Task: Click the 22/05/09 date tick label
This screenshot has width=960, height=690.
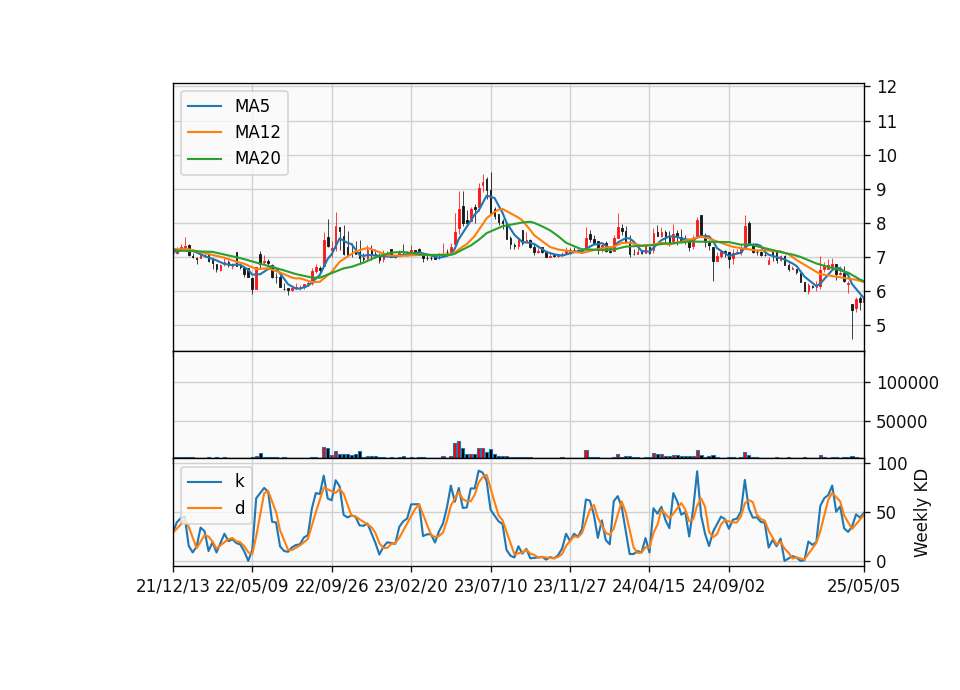Action: coord(252,586)
